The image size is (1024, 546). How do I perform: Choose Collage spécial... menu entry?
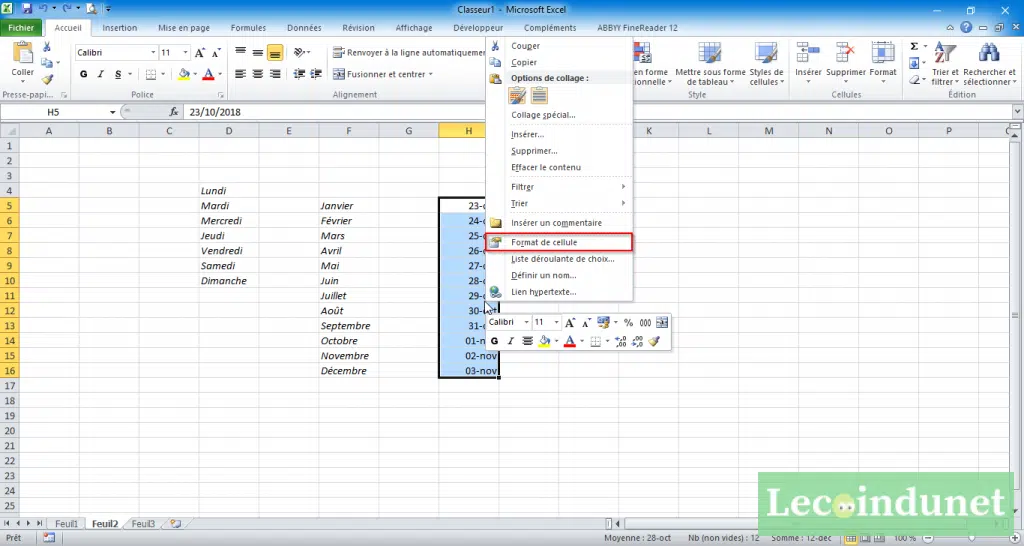pyautogui.click(x=543, y=115)
